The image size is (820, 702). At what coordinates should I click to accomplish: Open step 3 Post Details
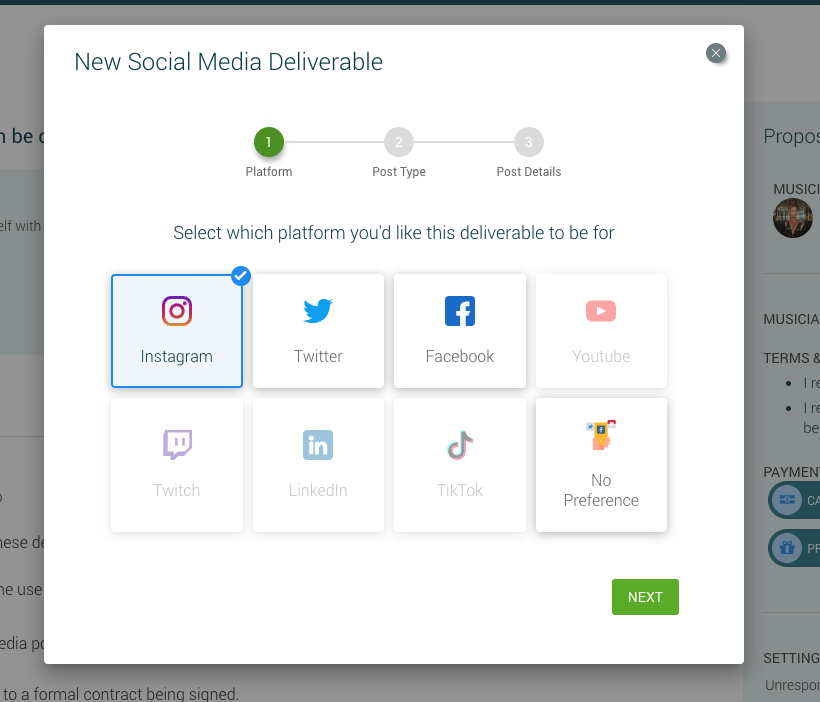[x=528, y=141]
